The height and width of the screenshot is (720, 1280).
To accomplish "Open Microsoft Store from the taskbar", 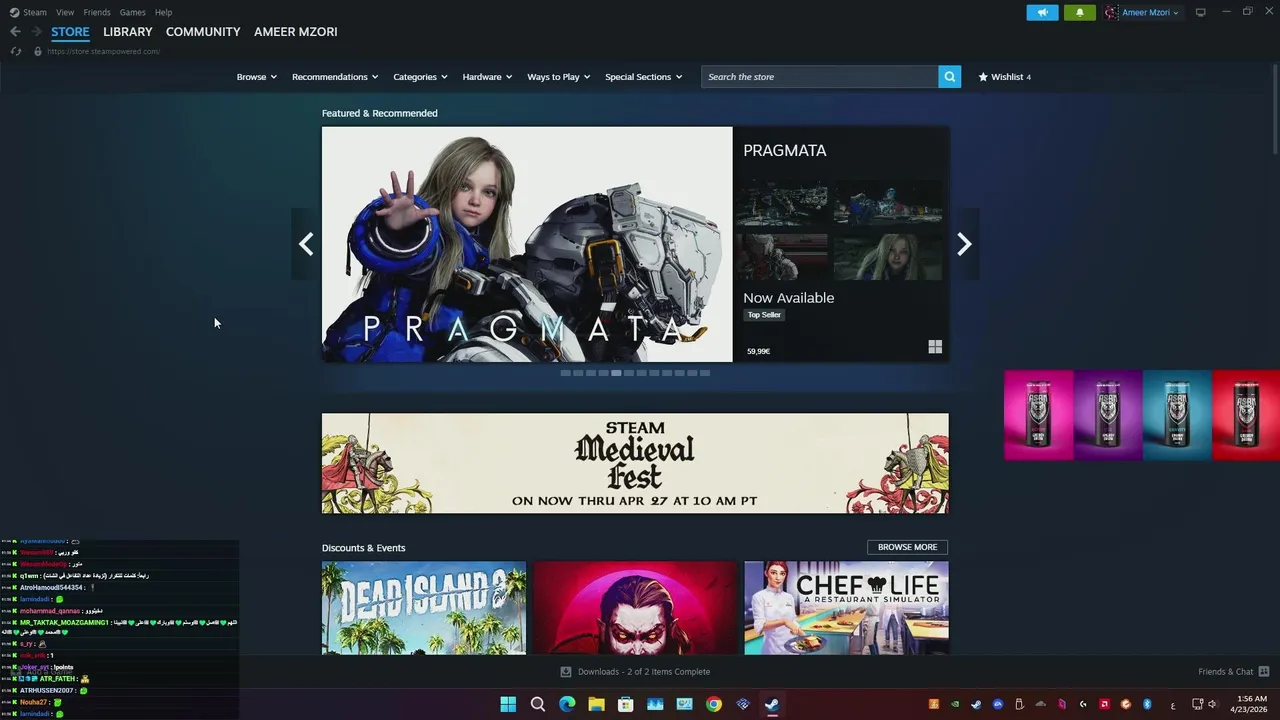I will point(626,704).
